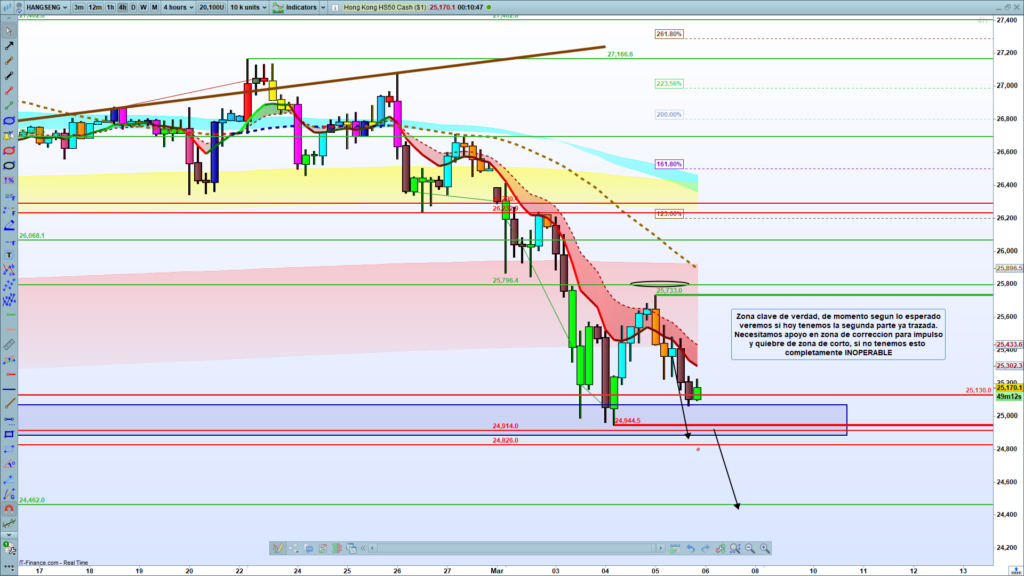Toggle the weekly W timeframe
The image size is (1024, 576).
[x=143, y=7]
